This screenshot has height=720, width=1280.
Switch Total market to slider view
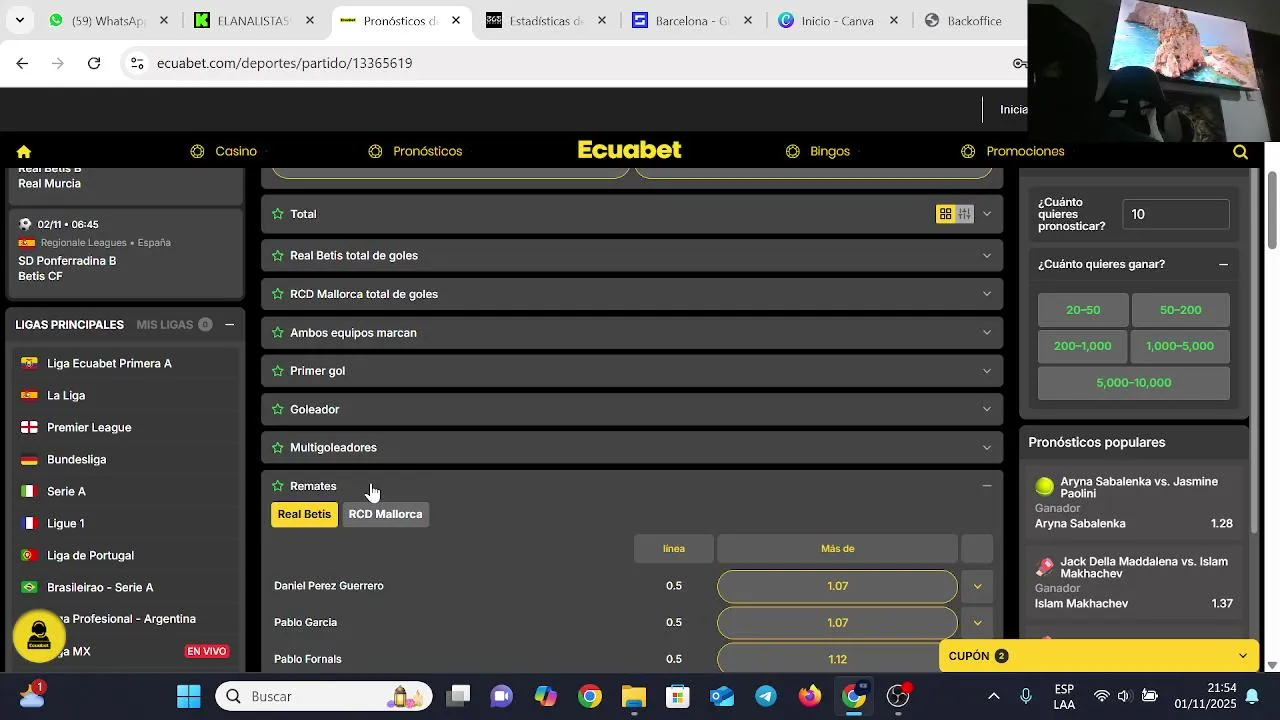click(964, 214)
